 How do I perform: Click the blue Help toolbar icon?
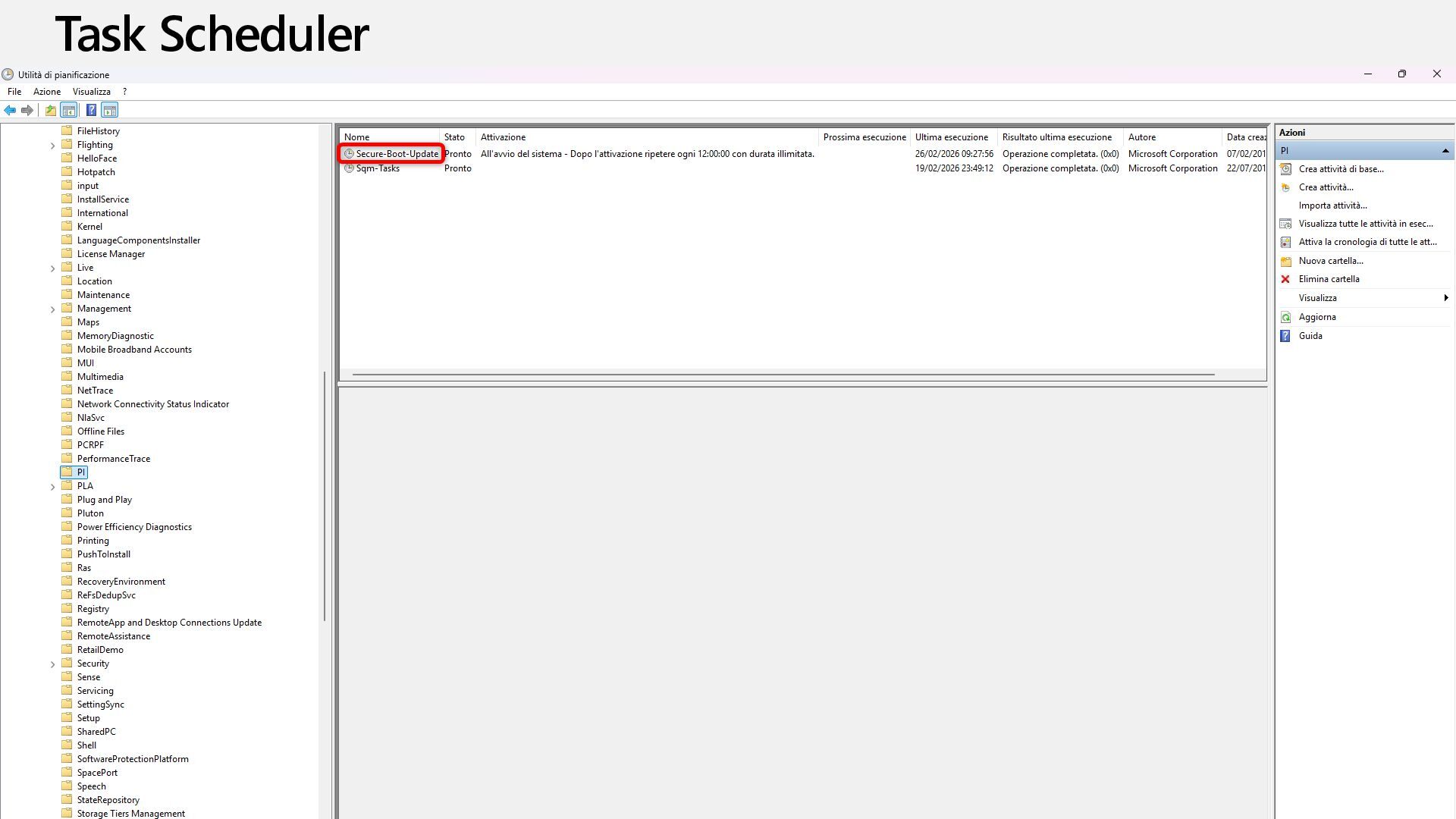[91, 111]
